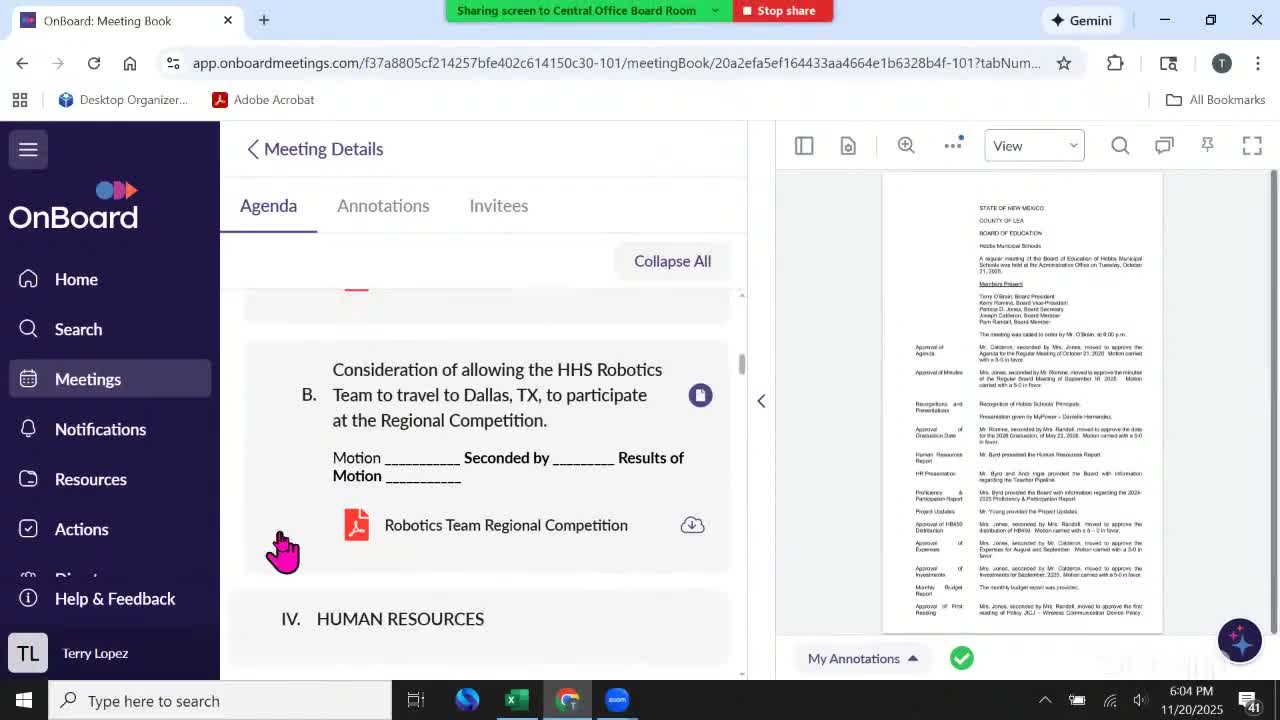Click the green checkmark status icon
Viewport: 1280px width, 720px height.
pos(961,658)
